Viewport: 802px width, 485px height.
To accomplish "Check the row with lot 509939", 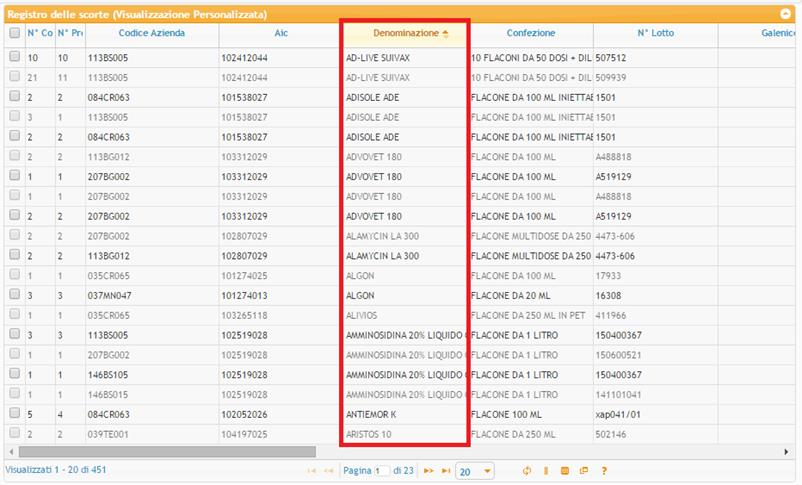I will click(14, 76).
